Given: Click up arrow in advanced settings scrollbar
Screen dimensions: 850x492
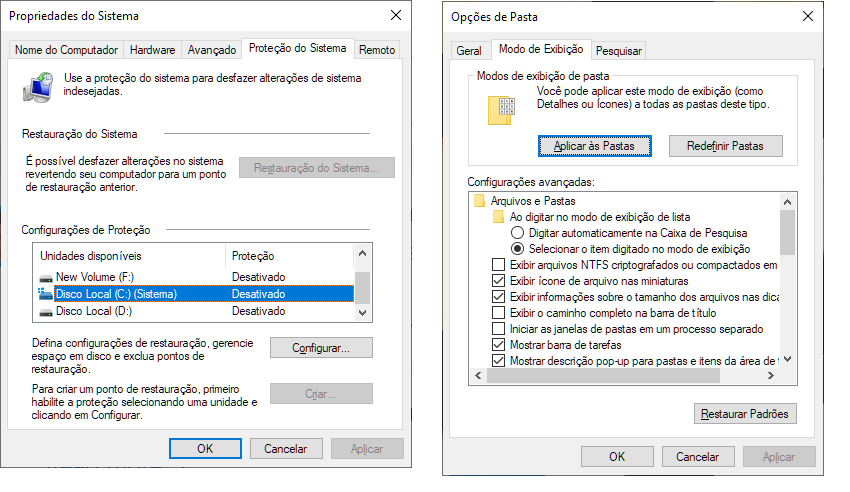Looking at the screenshot, I should 788,202.
